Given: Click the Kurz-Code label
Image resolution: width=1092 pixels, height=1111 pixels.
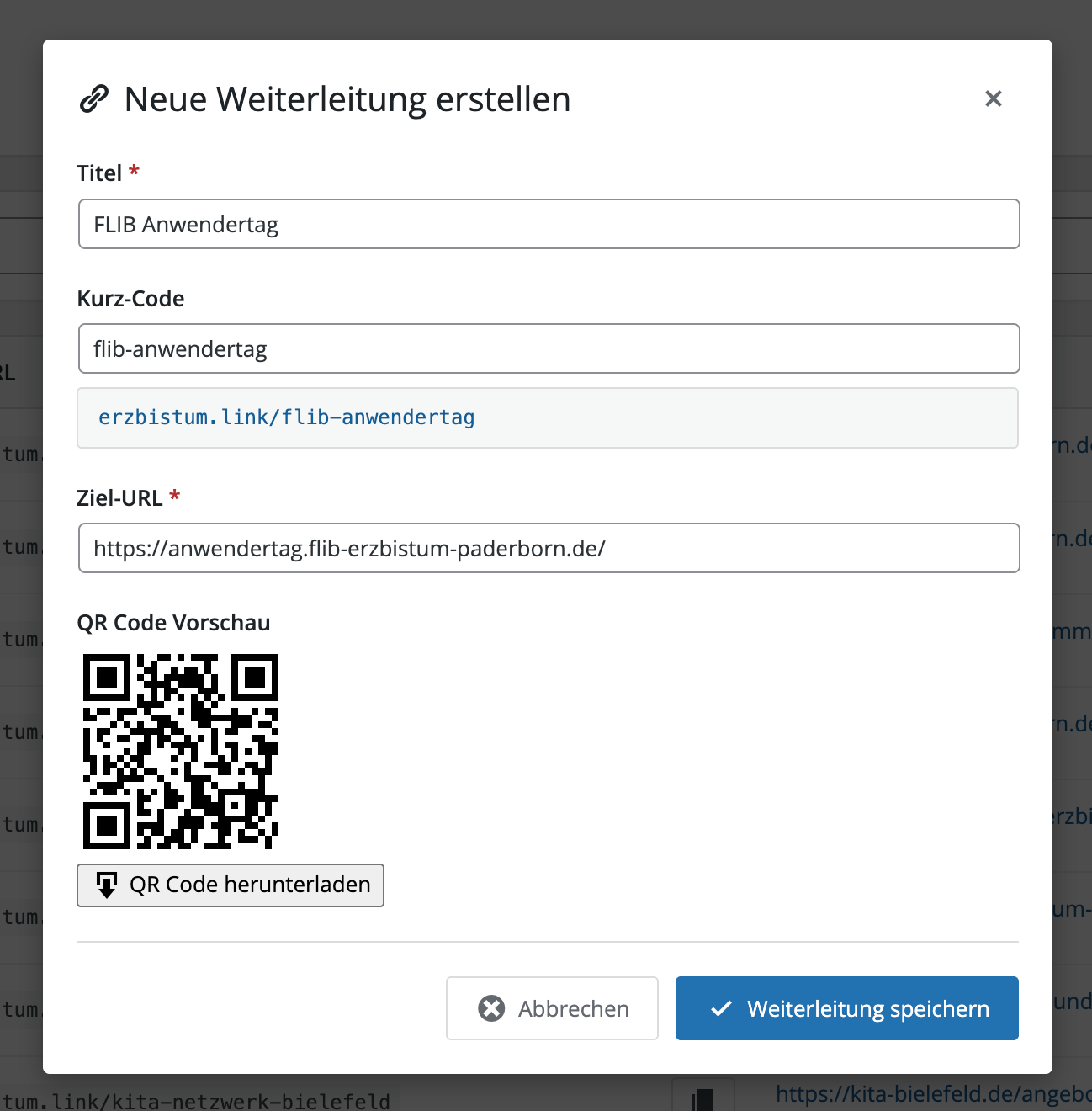Looking at the screenshot, I should click(130, 299).
